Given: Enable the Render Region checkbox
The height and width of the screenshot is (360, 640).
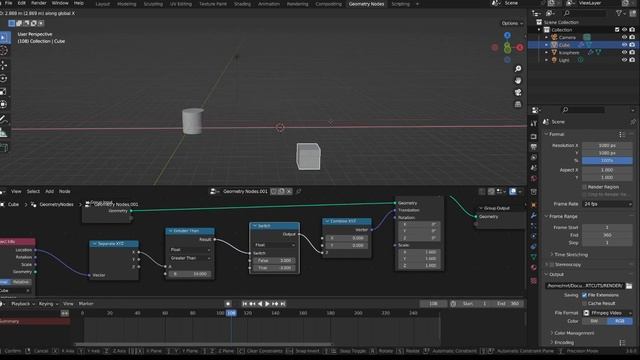Looking at the screenshot, I should tap(584, 187).
